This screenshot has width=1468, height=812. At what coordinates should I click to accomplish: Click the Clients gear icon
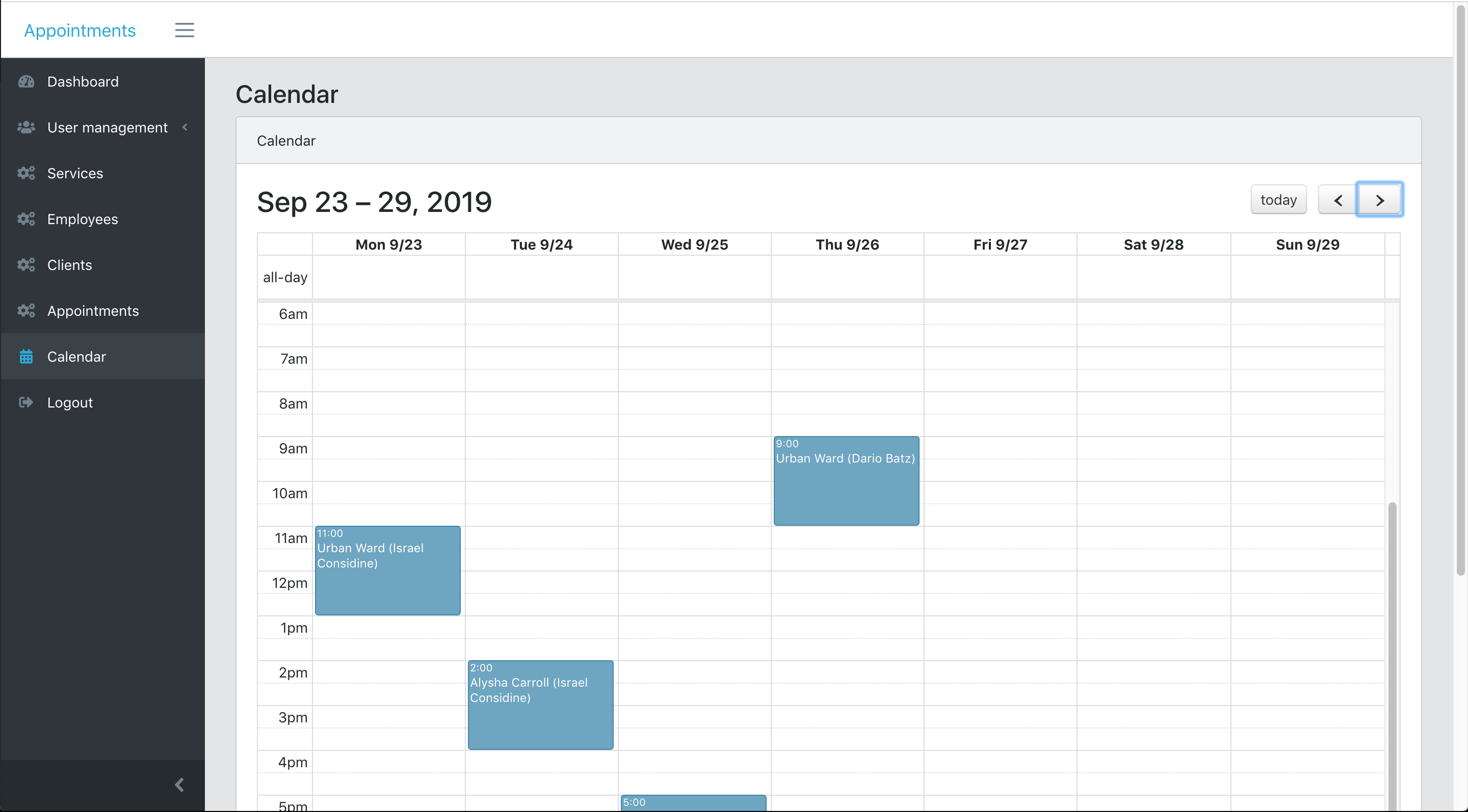(27, 265)
